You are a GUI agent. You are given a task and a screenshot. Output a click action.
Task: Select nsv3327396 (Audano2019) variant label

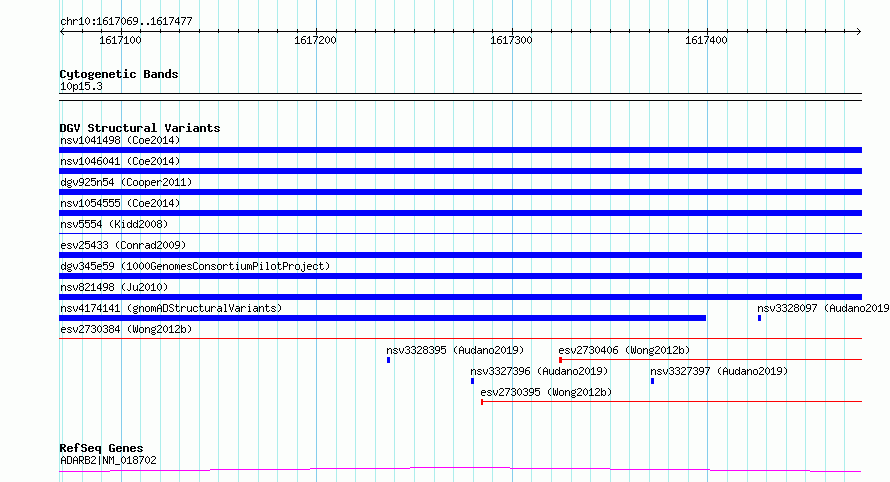coord(539,371)
